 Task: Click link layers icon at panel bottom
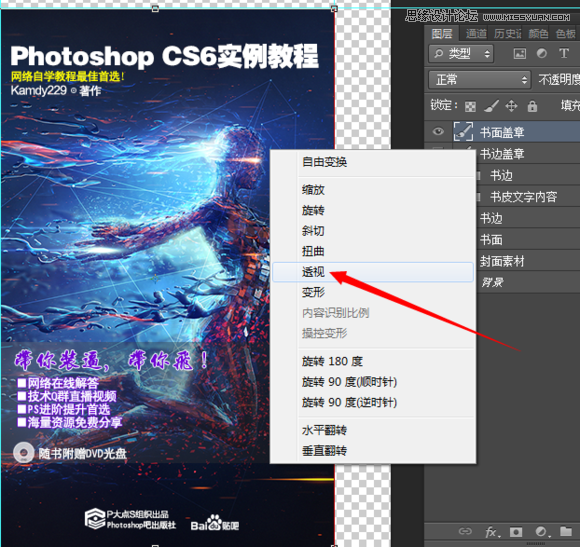tap(465, 531)
